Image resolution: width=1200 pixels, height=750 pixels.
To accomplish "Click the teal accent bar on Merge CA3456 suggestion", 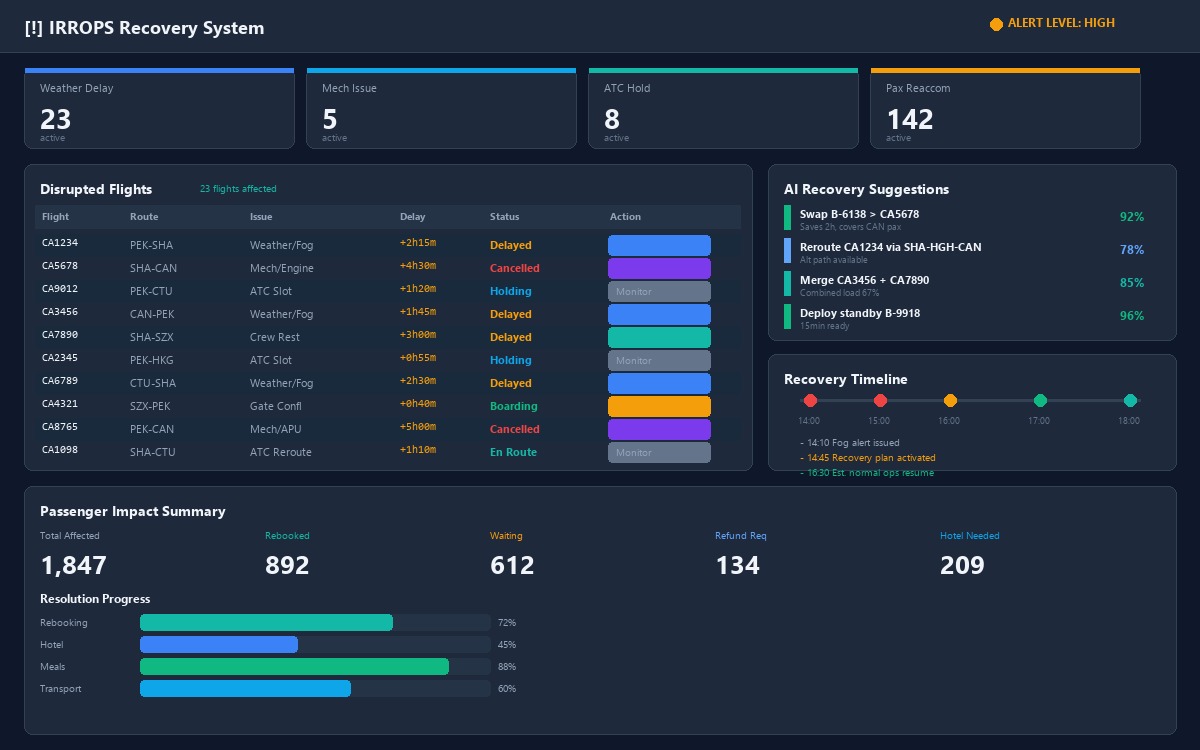I will 787,285.
